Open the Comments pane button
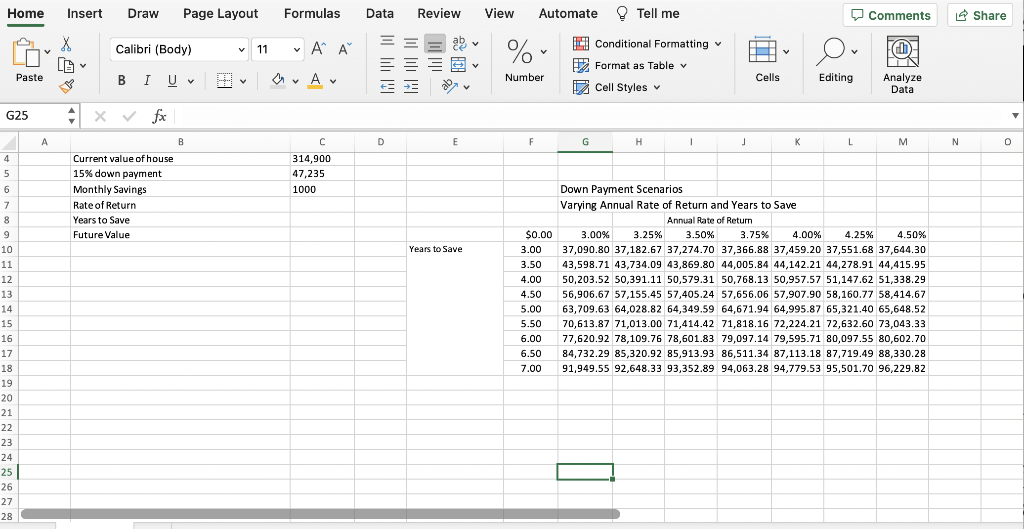 click(x=890, y=15)
